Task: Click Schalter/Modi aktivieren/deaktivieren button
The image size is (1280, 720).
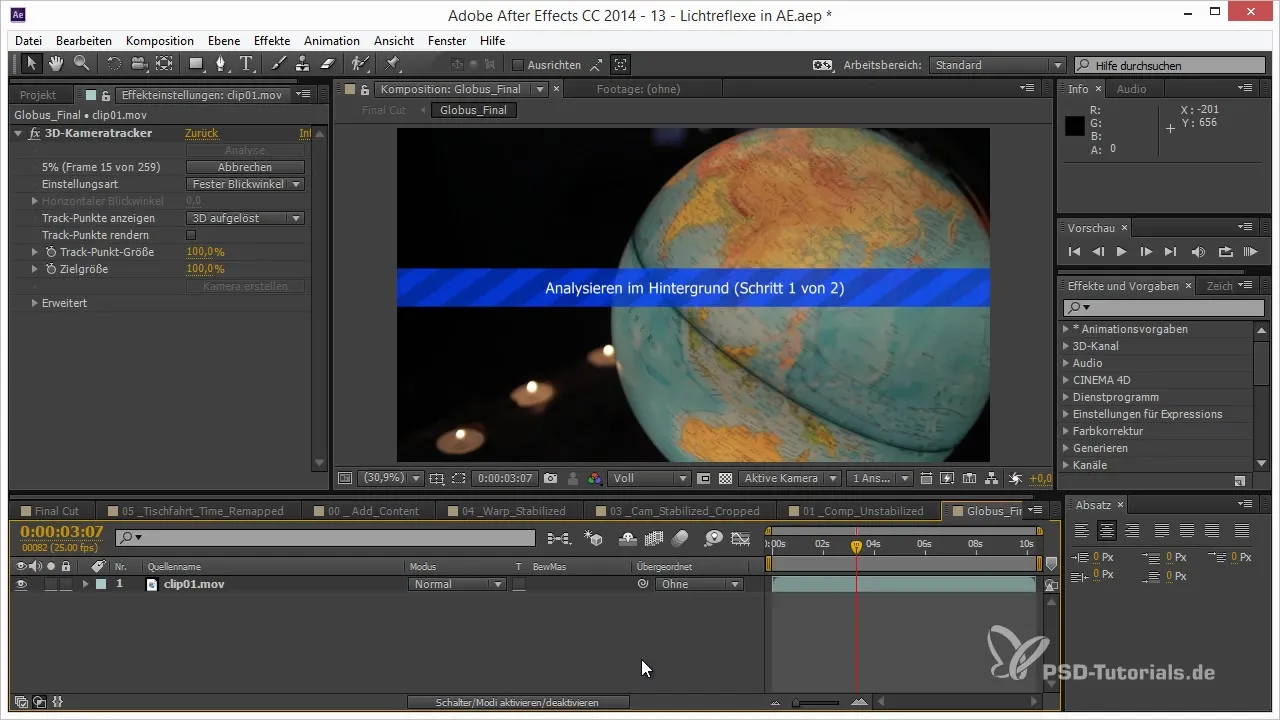Action: [x=518, y=703]
